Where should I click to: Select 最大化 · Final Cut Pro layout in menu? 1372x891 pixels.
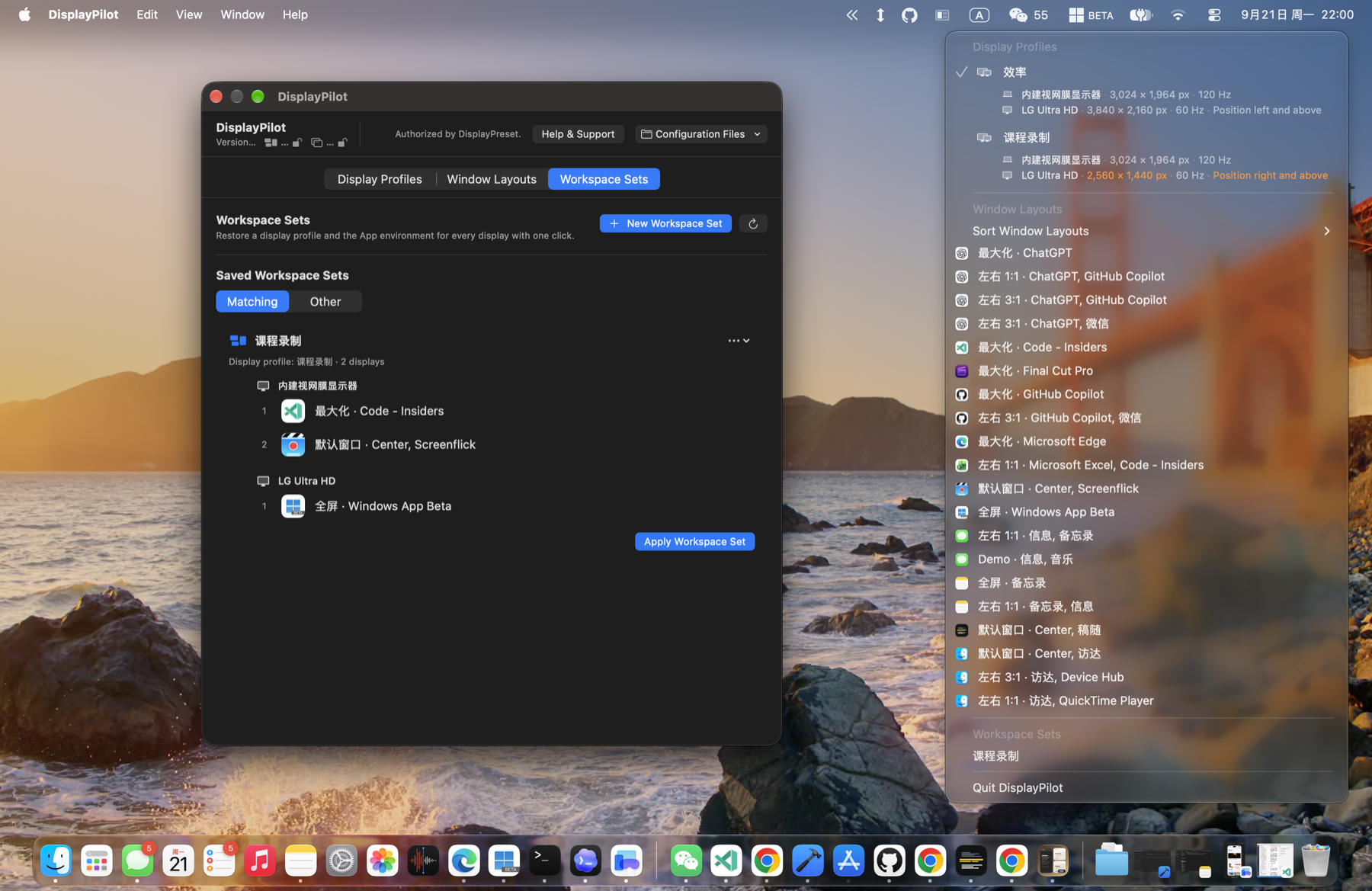tap(1146, 371)
